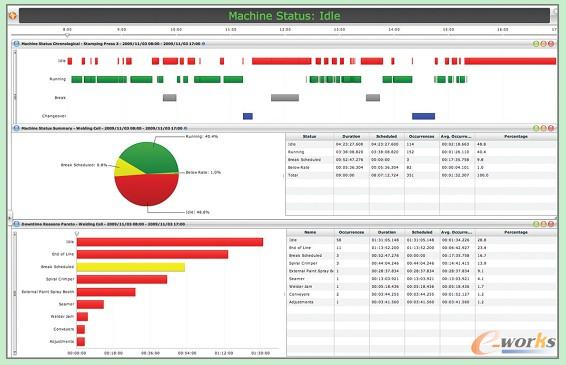Click the Machine Status Chronological panel icon

pos(16,44)
